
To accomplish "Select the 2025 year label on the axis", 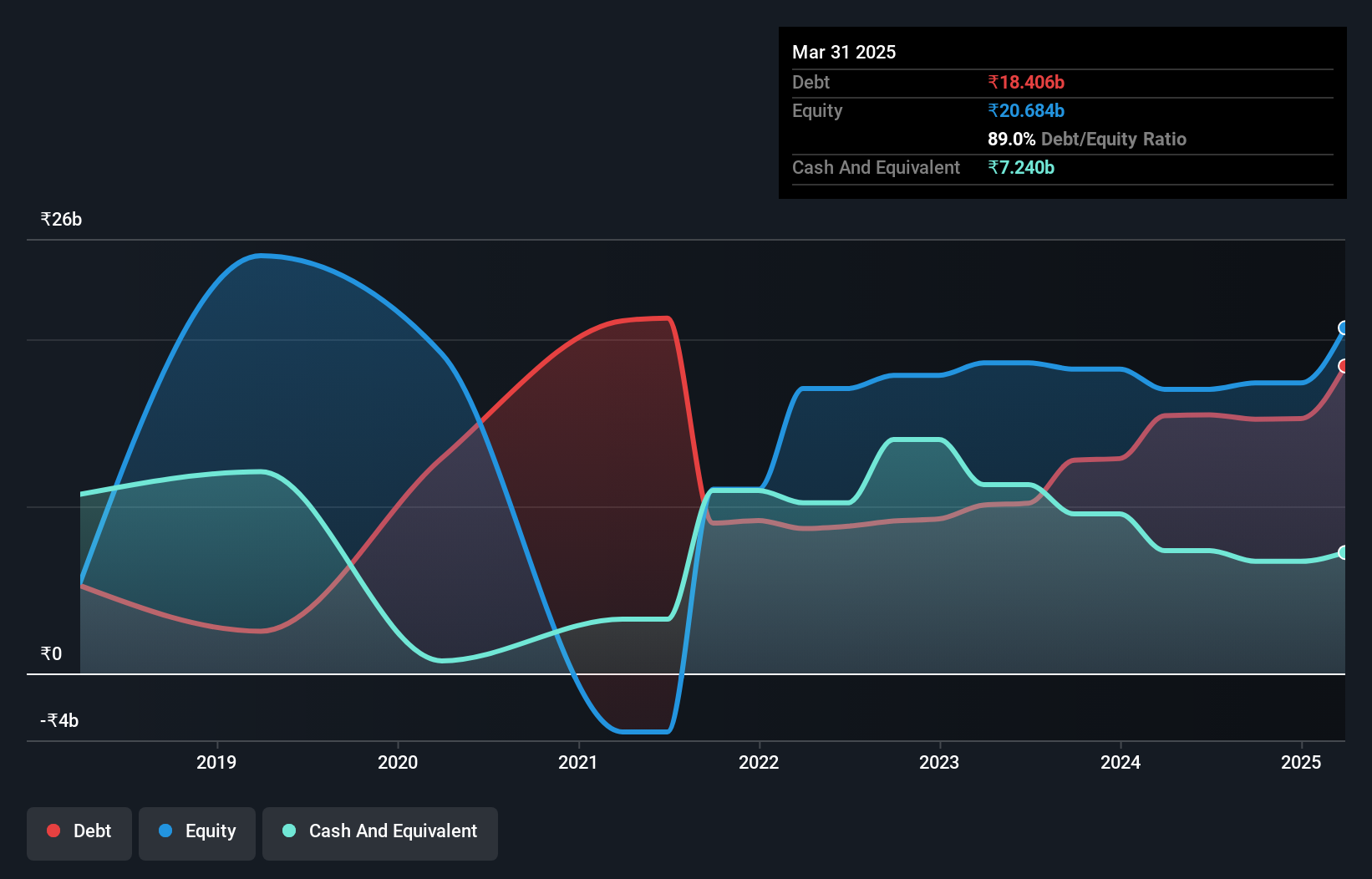I will (1301, 762).
